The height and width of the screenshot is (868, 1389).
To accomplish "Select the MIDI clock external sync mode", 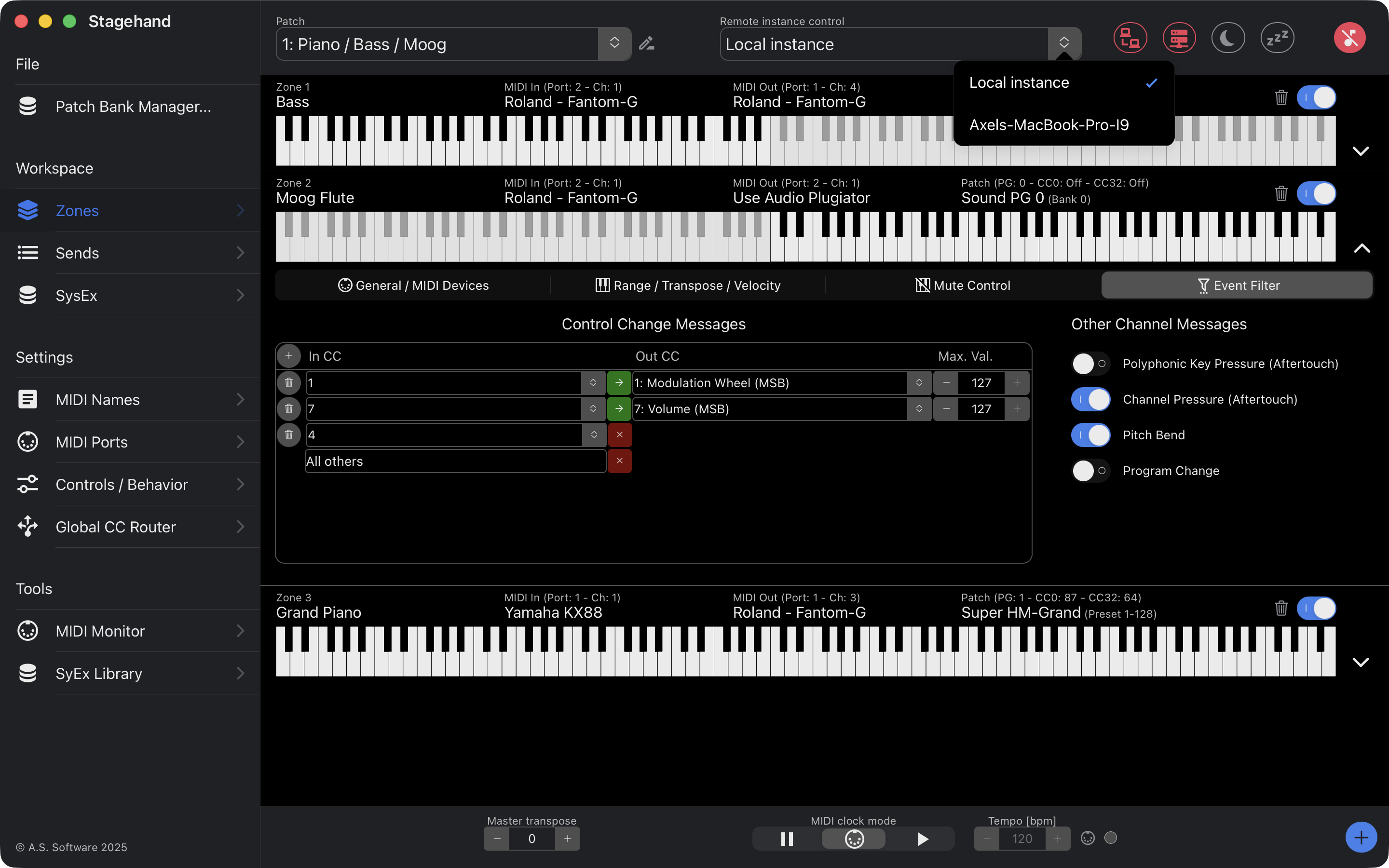I will pyautogui.click(x=854, y=839).
